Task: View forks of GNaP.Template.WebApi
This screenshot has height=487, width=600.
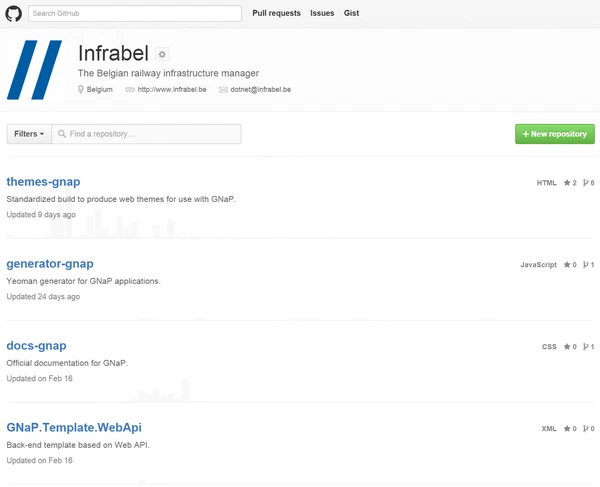Action: [589, 428]
